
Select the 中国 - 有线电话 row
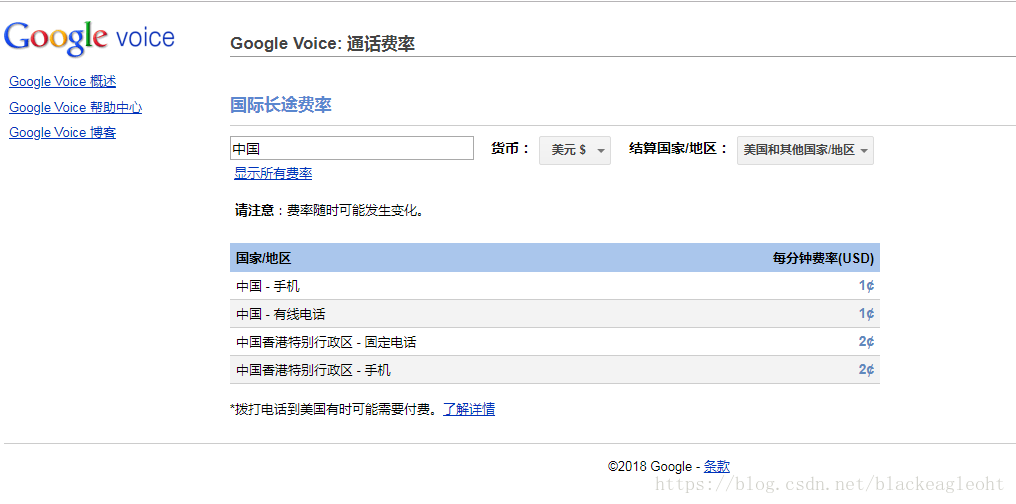[555, 314]
